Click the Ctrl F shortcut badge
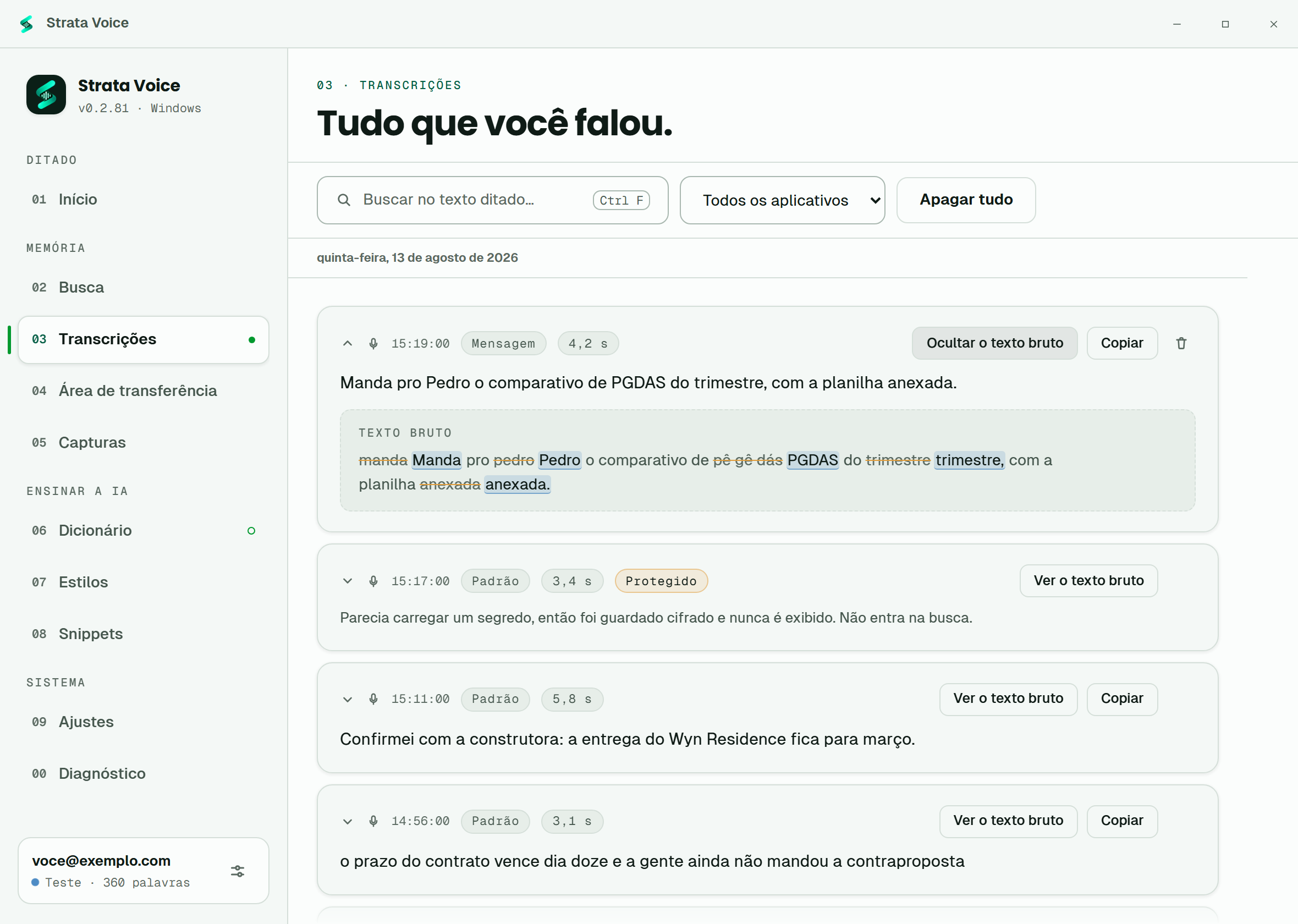This screenshot has height=924, width=1298. (621, 200)
